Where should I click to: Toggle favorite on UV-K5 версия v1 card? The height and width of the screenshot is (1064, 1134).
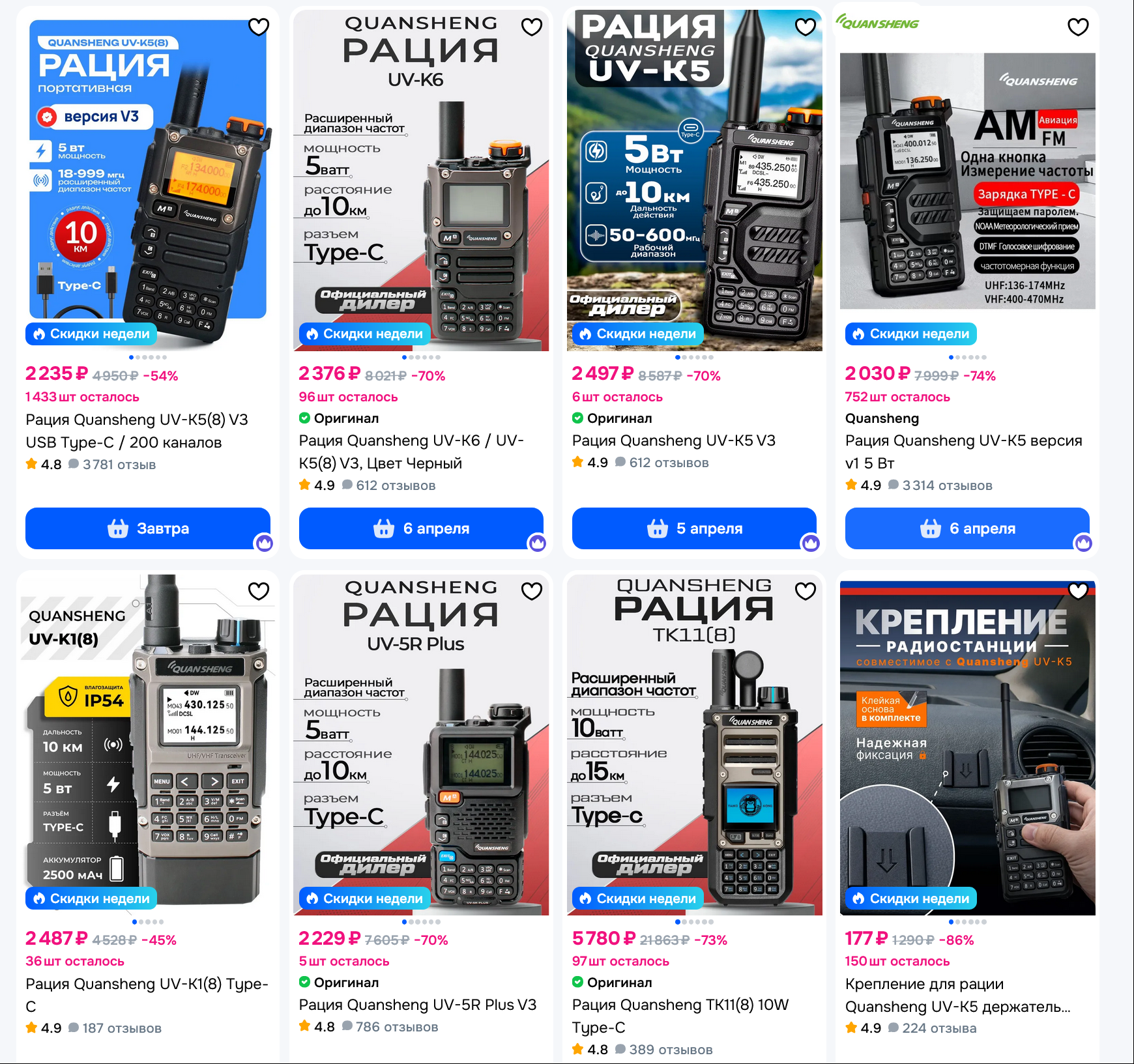pos(1078,27)
